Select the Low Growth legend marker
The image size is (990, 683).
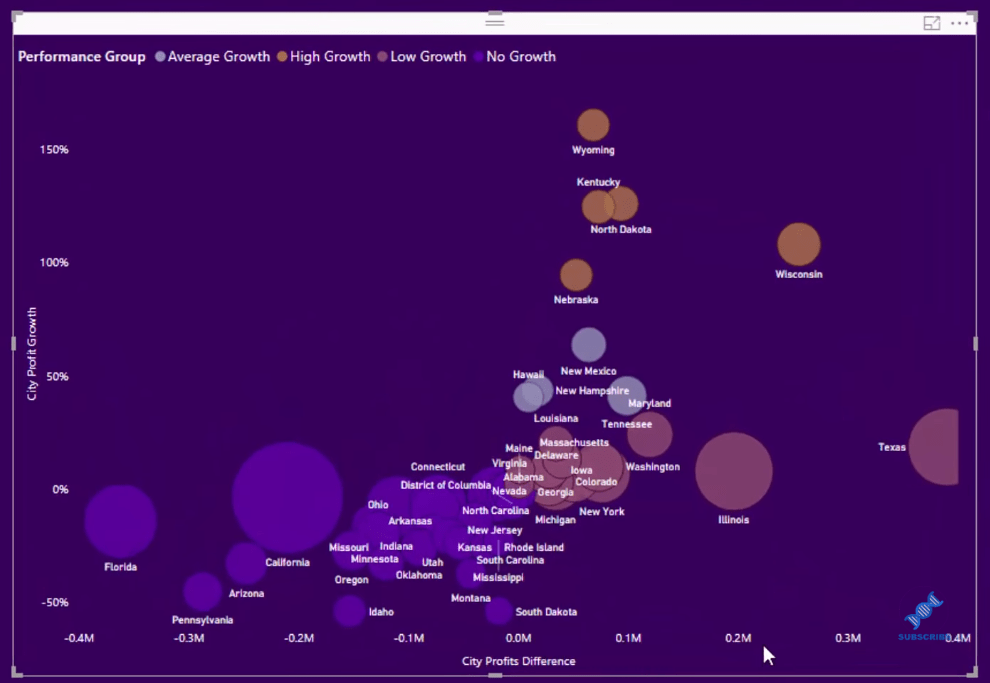click(x=383, y=56)
